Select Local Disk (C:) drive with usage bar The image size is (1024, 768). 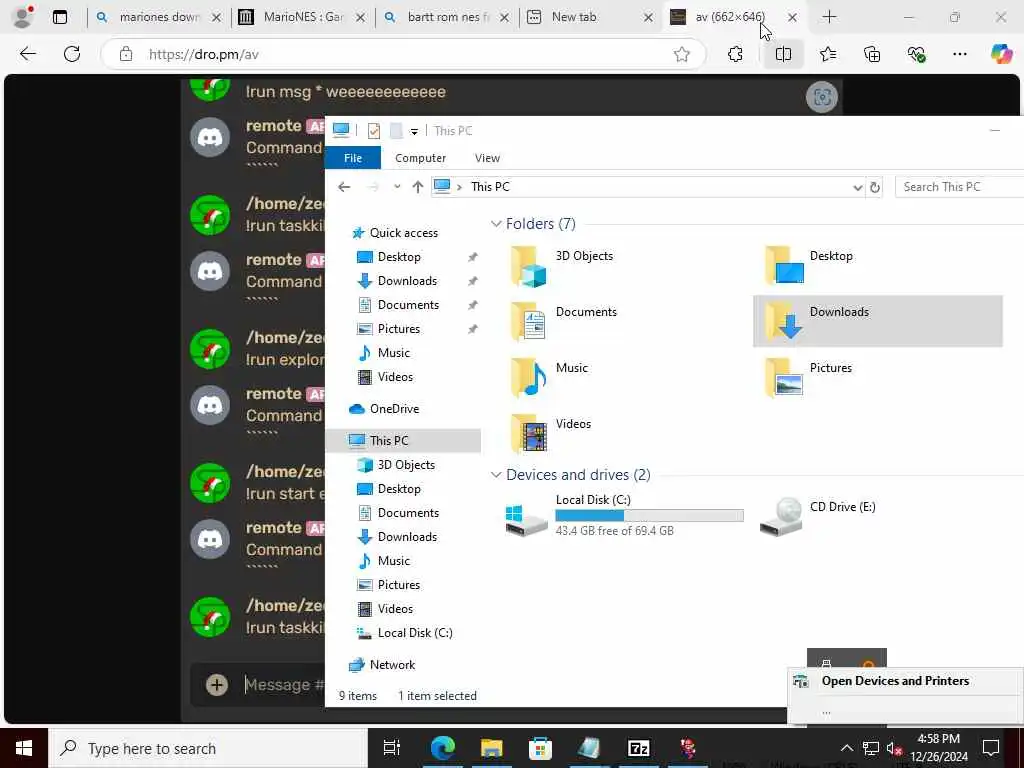[x=624, y=515]
